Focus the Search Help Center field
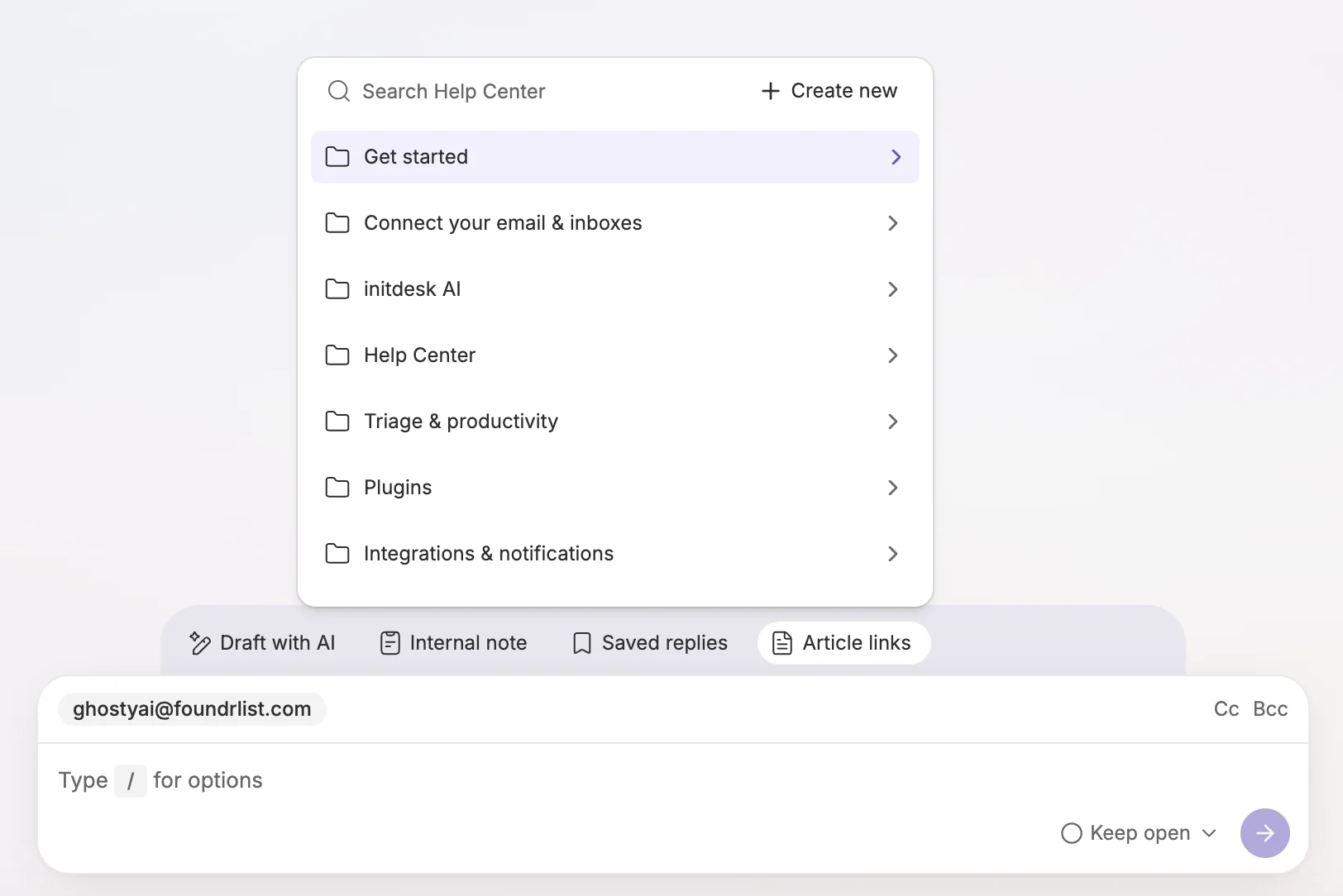Viewport: 1343px width, 896px height. point(454,91)
